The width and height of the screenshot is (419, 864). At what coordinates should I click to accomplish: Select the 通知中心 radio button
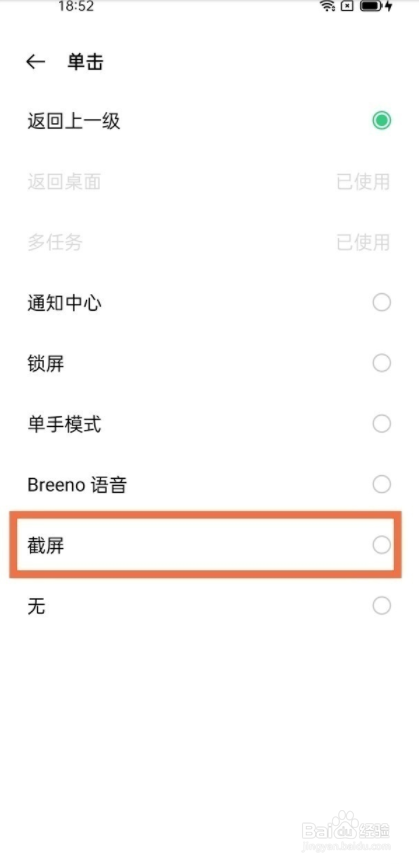click(x=382, y=303)
